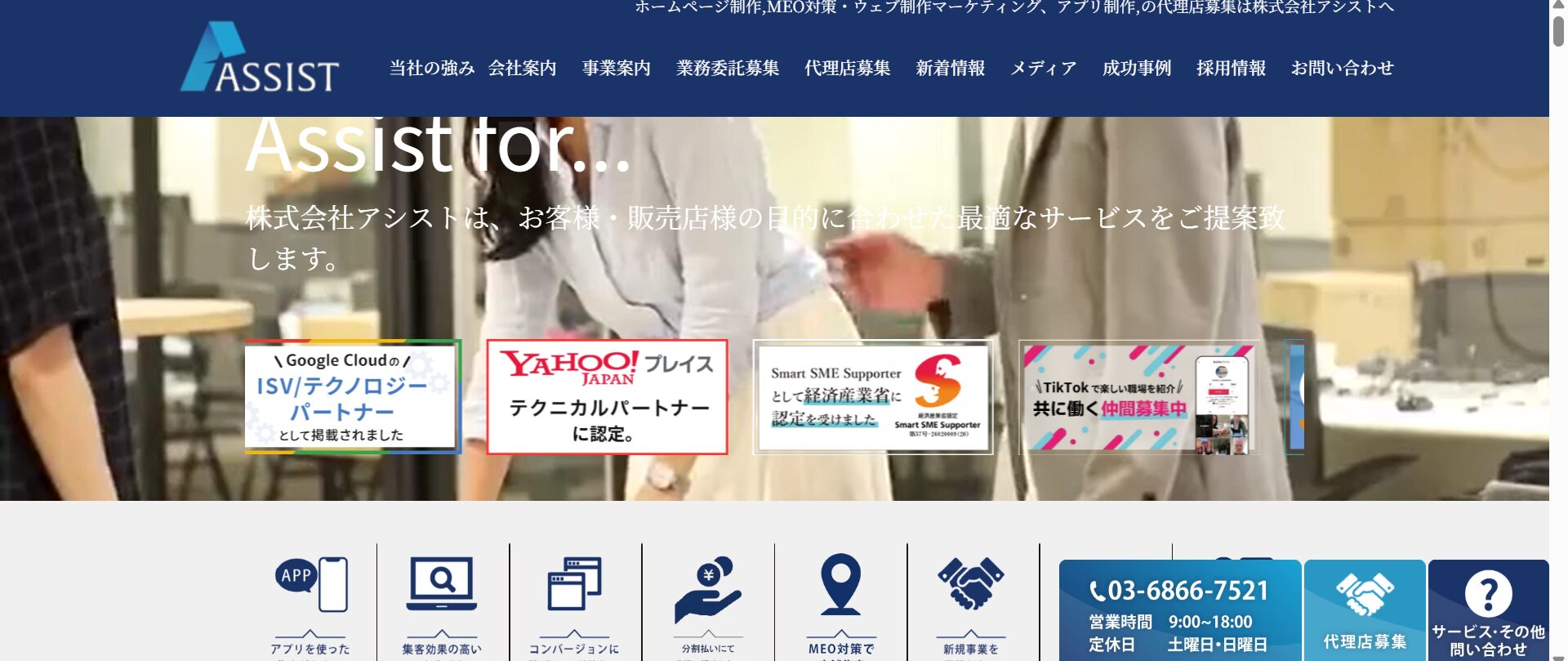The image size is (1568, 661).
Task: Navigate to お問い合わせ contact page
Action: (1342, 69)
